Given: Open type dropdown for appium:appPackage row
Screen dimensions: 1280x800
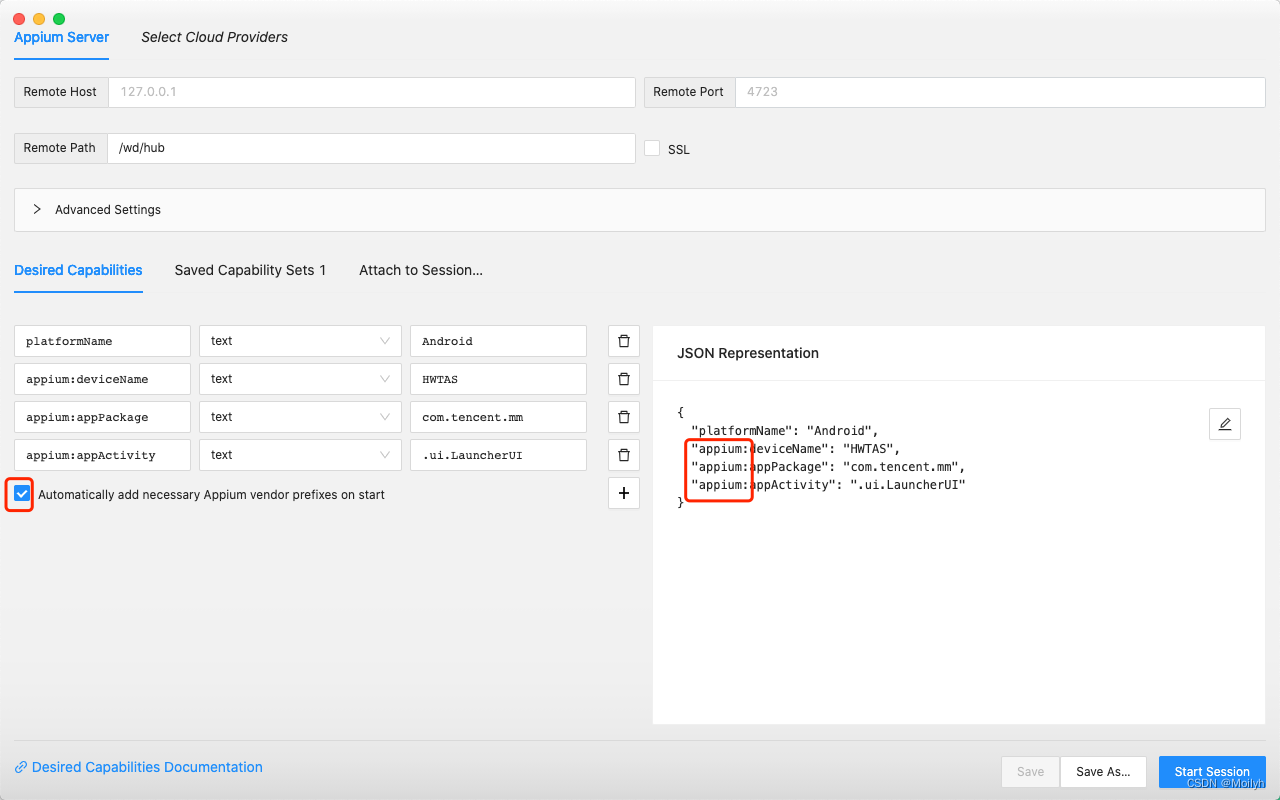Looking at the screenshot, I should (300, 417).
